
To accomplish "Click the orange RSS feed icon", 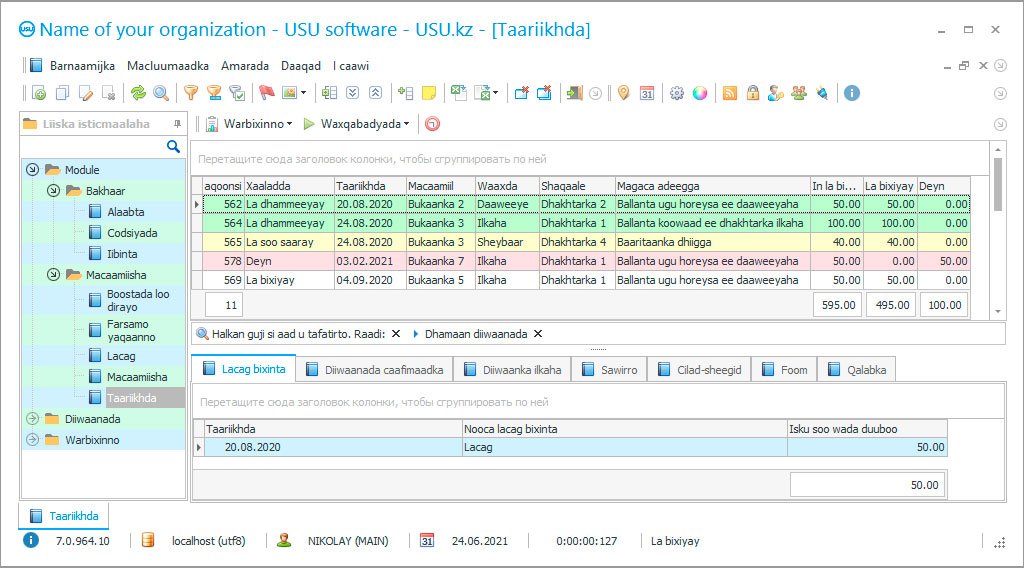I will pos(730,93).
